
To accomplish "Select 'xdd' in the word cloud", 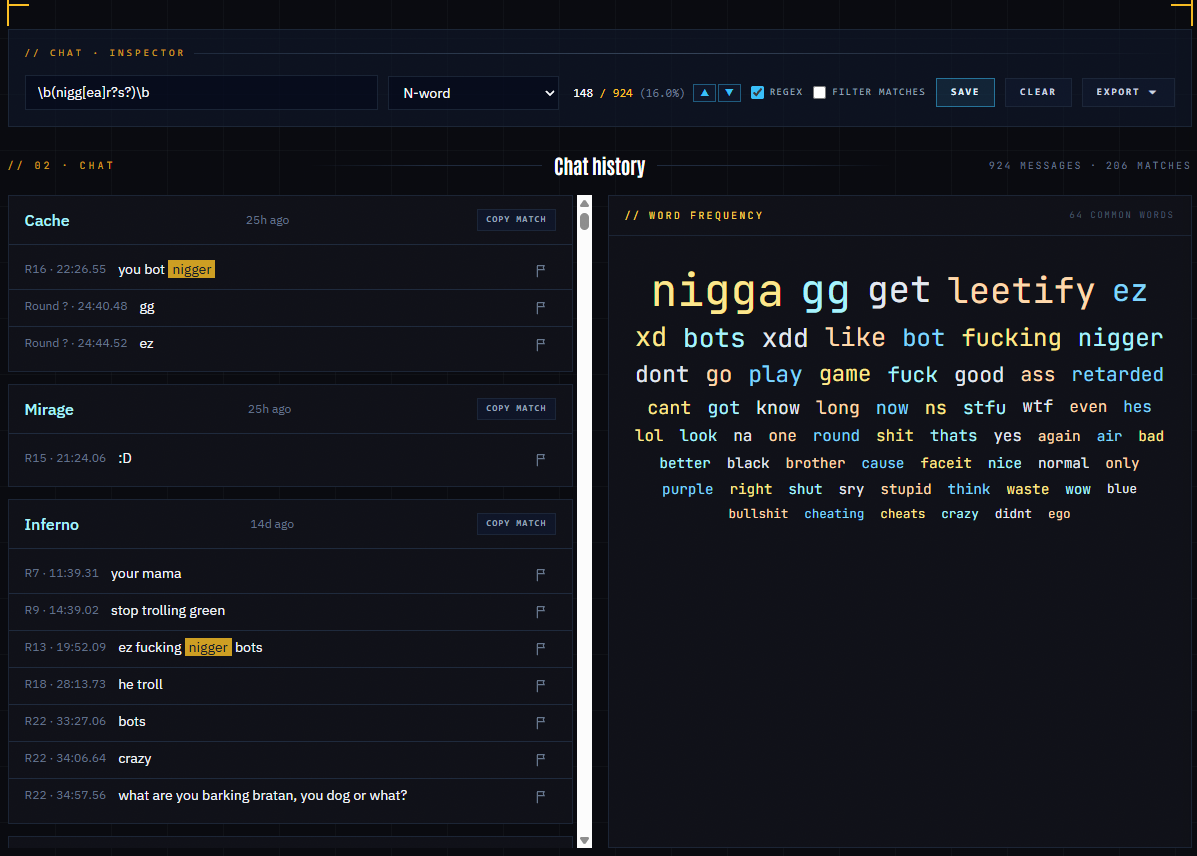I will (785, 338).
